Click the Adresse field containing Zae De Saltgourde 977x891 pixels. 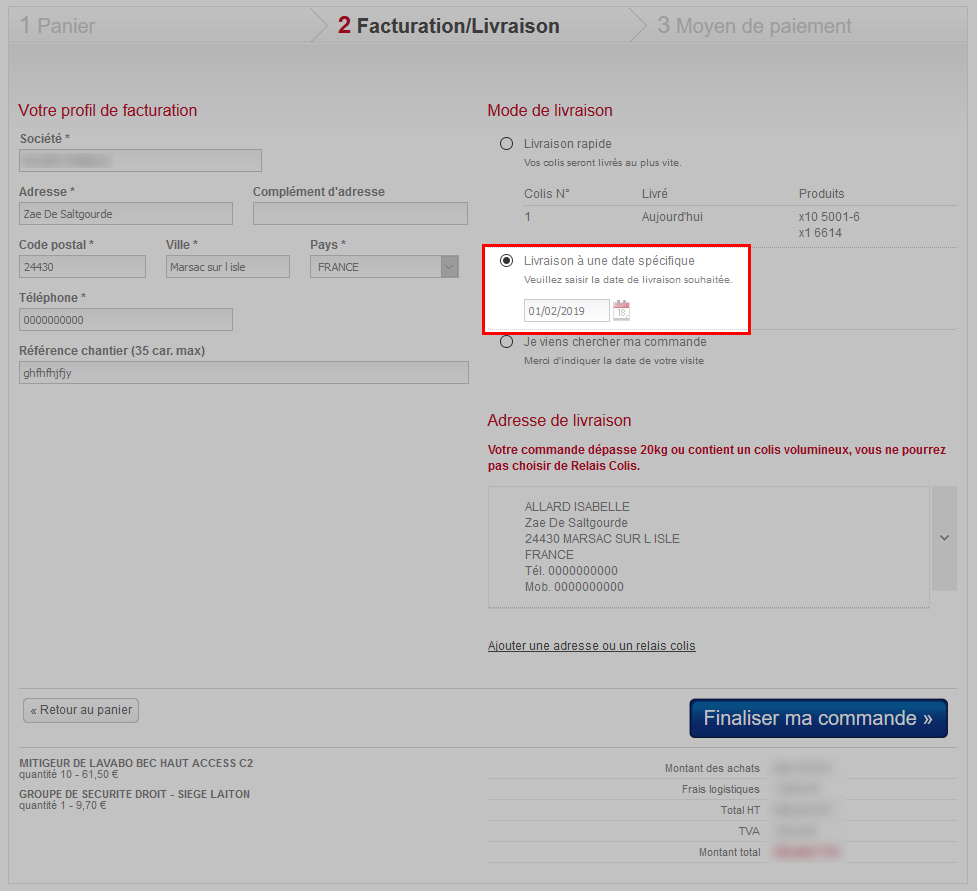(x=126, y=214)
